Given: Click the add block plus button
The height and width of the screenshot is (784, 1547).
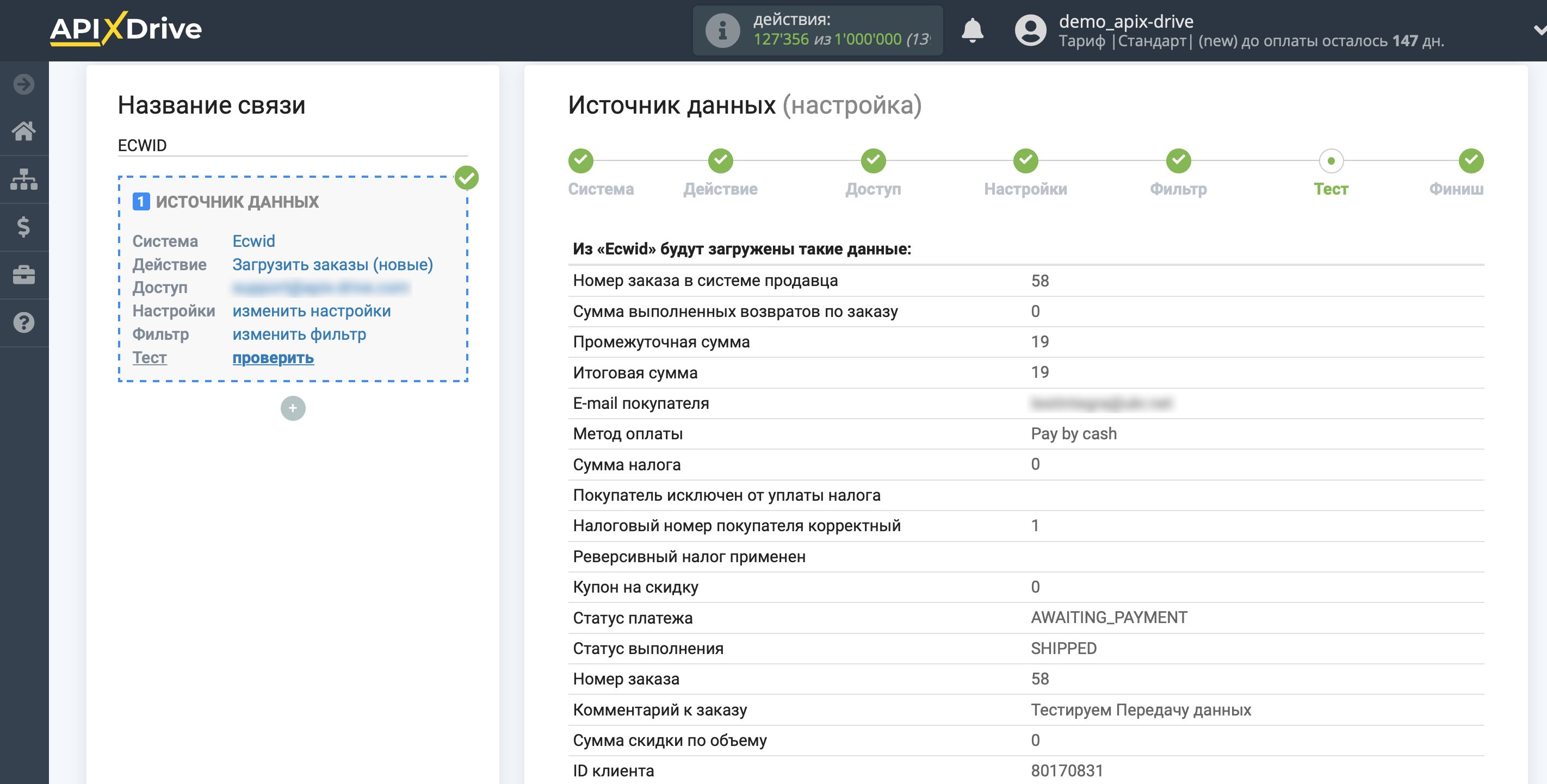Looking at the screenshot, I should click(293, 408).
